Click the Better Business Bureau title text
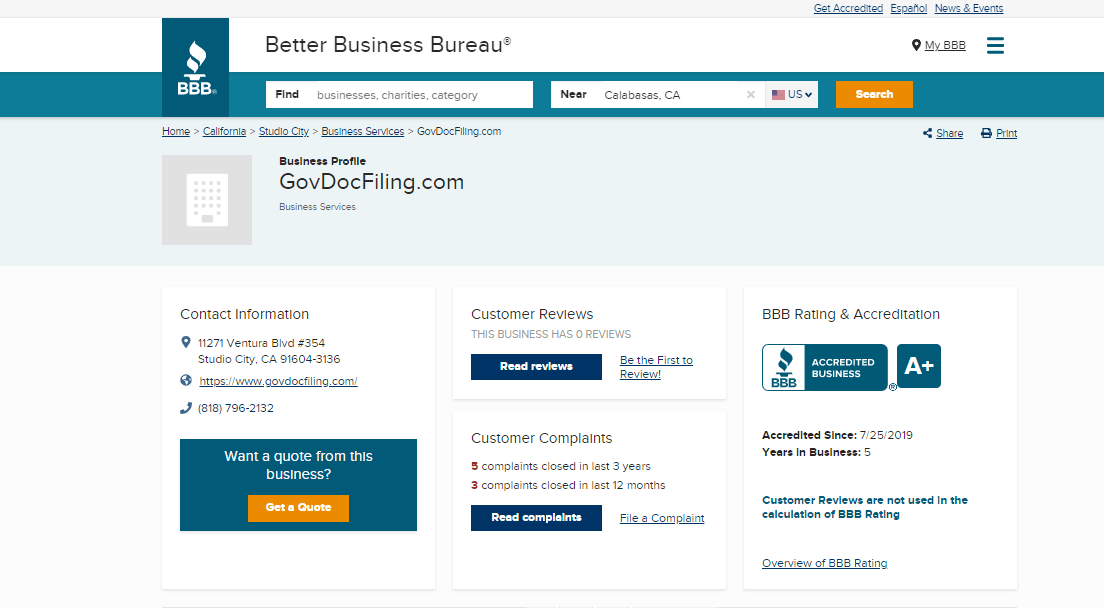The height and width of the screenshot is (608, 1104). tap(388, 45)
